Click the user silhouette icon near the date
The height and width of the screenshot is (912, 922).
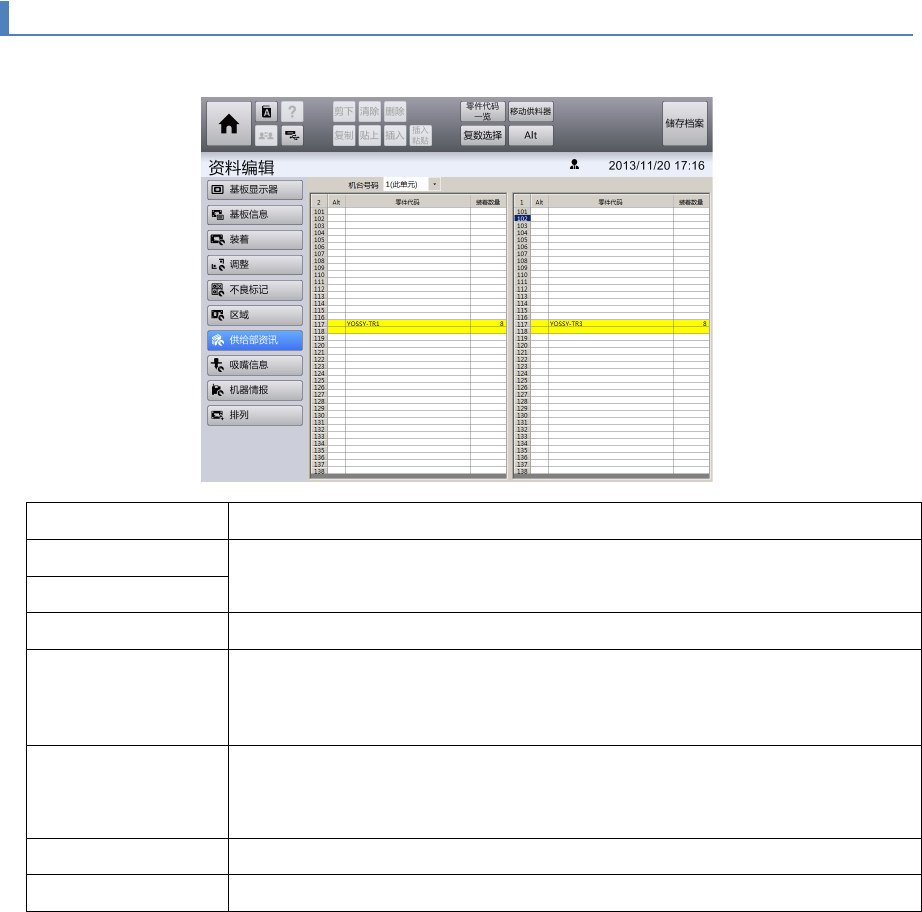pyautogui.click(x=574, y=165)
